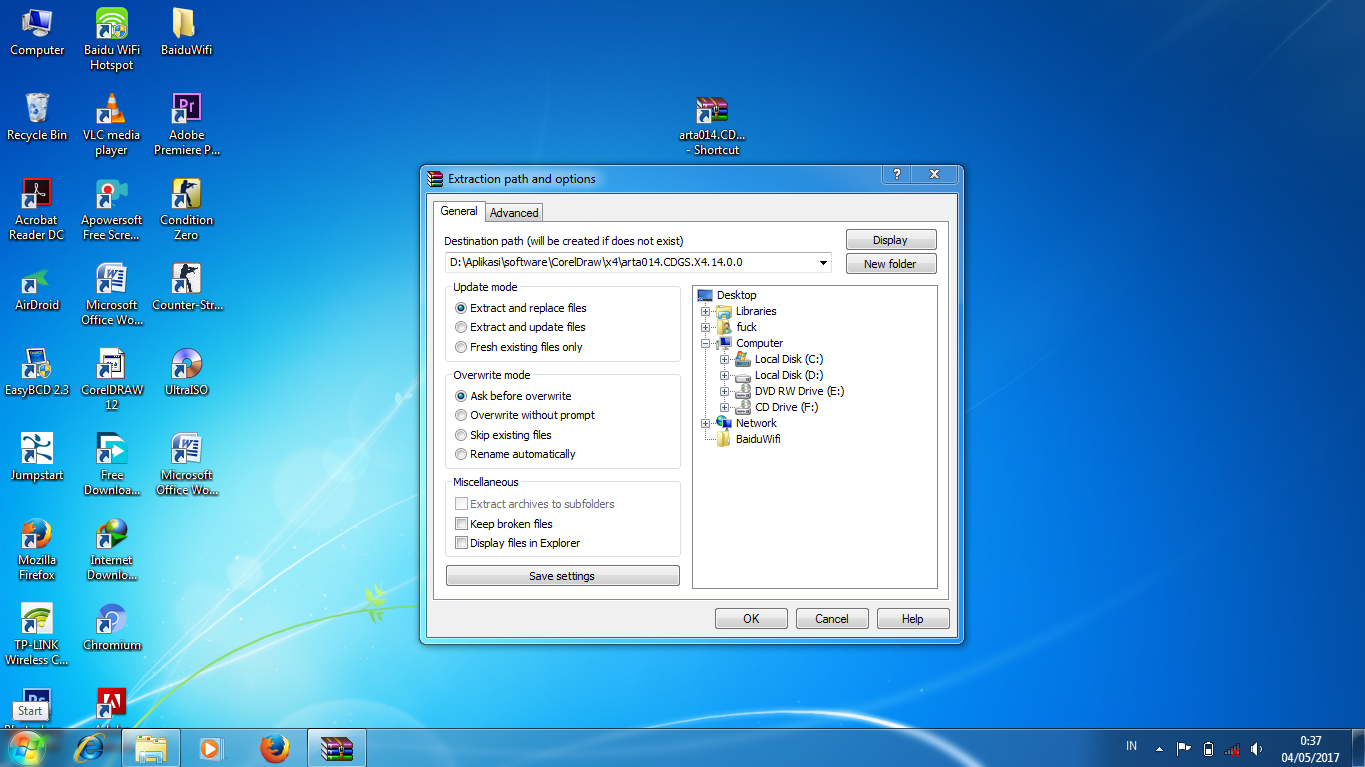Click the dialog's question mark help button
This screenshot has width=1365, height=767.
896,174
